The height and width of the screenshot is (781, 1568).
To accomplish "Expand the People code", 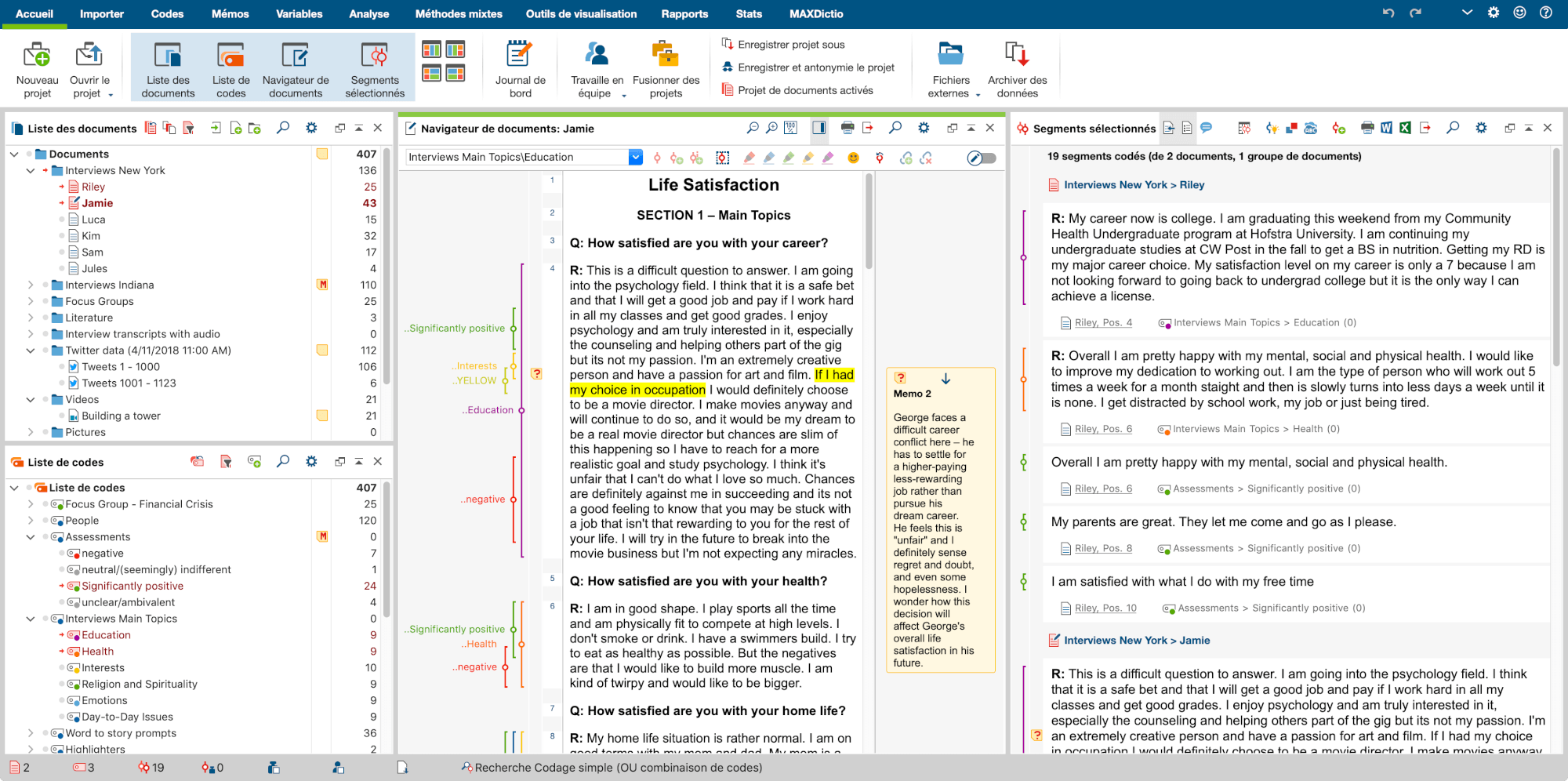I will point(30,520).
